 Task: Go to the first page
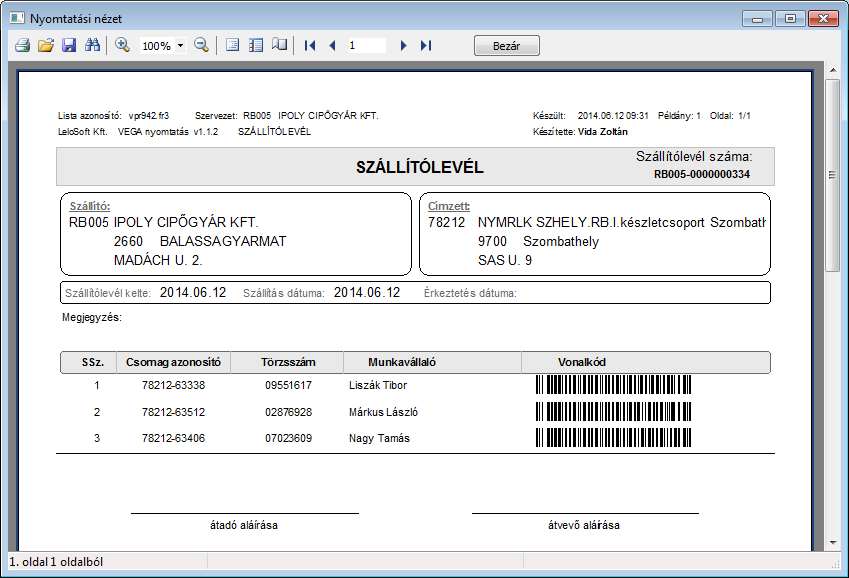310,46
